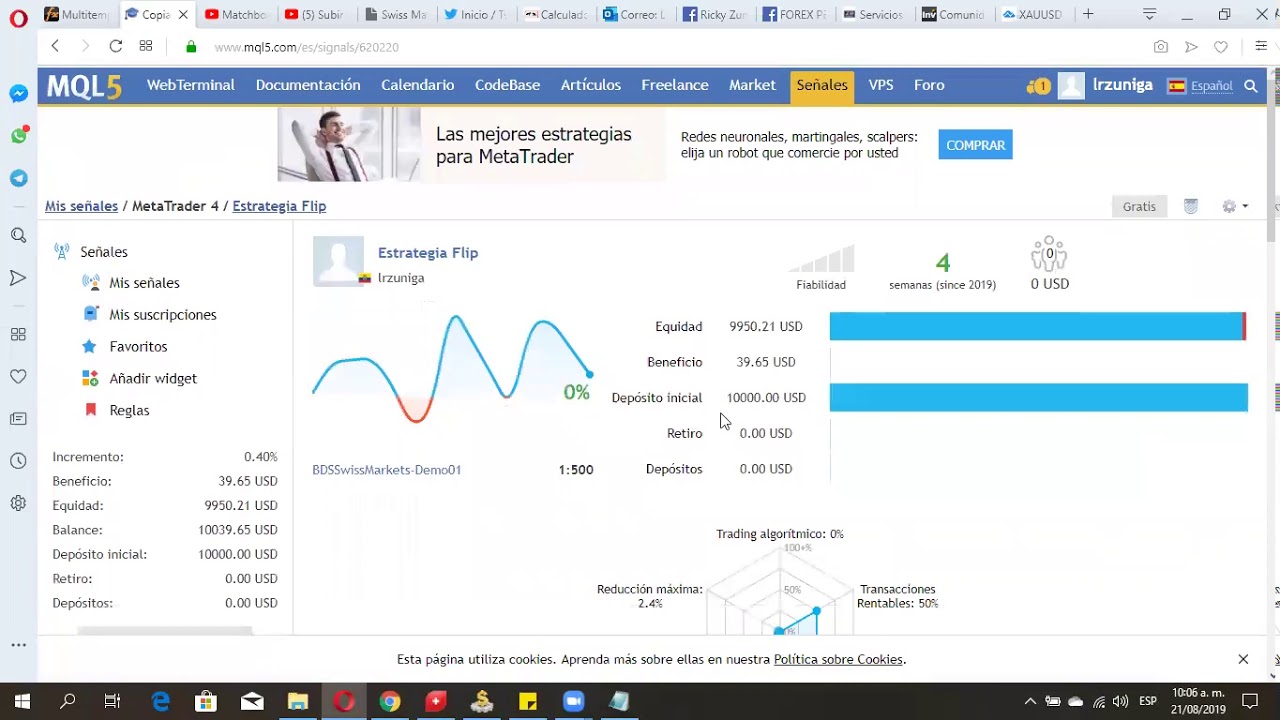Dismiss the cookies notice
The image size is (1280, 720).
coord(1243,659)
